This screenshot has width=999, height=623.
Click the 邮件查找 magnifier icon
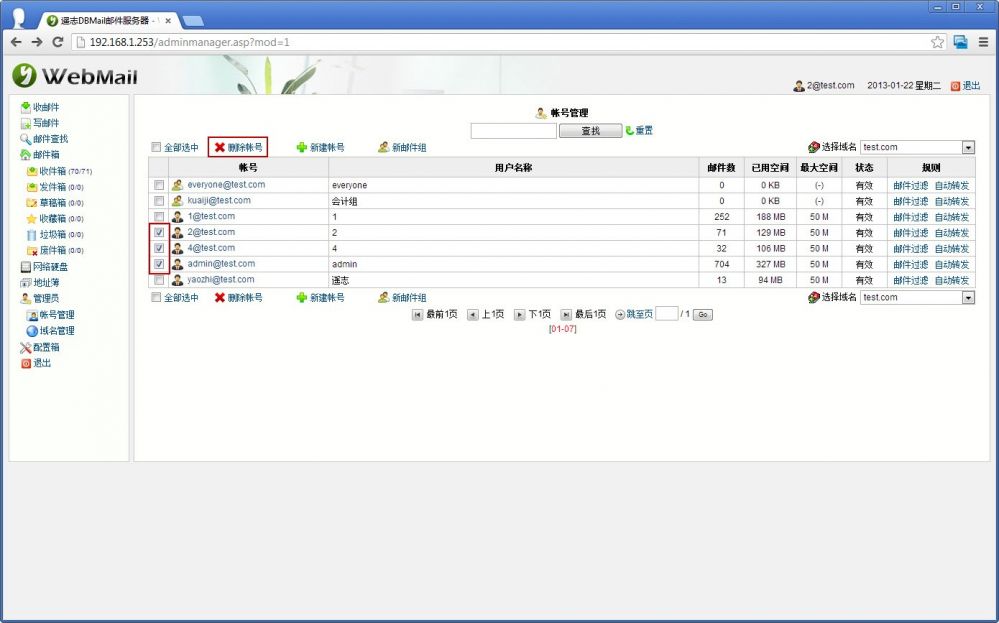pos(25,139)
